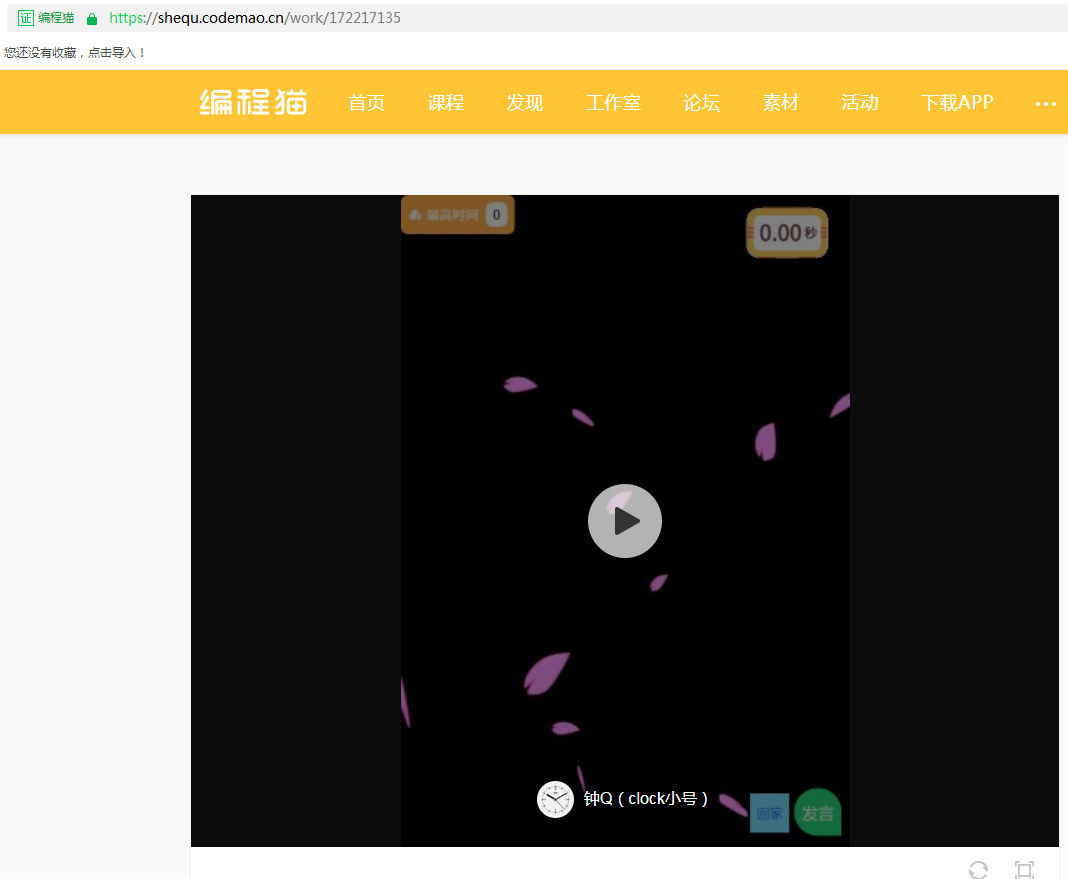Click the 证 编程猫 certificate badge
Screen dimensions: 1068x879
click(46, 18)
